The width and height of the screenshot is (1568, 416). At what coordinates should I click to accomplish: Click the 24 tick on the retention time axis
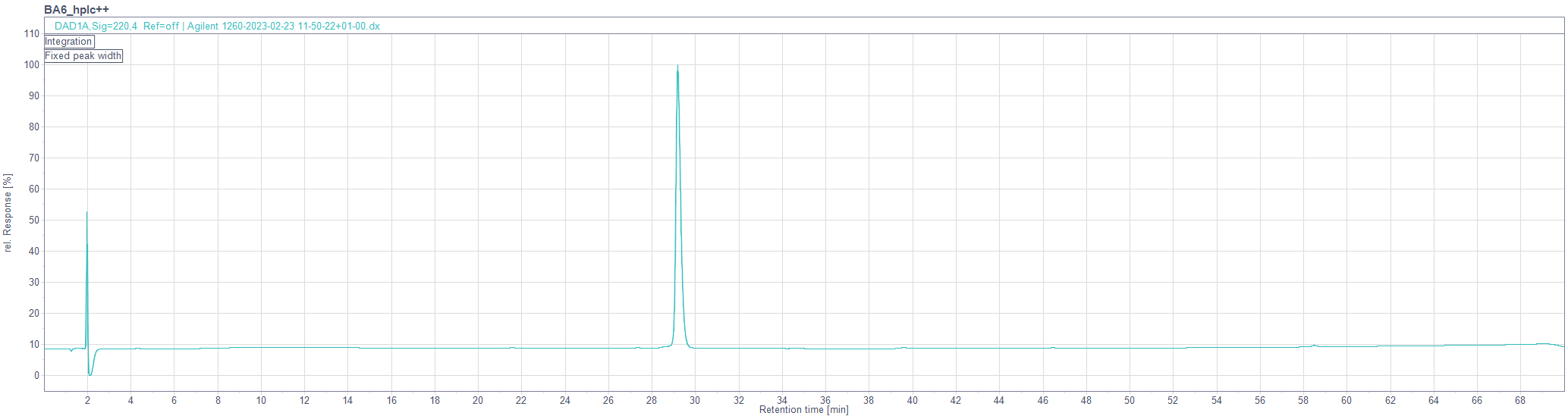tap(565, 400)
